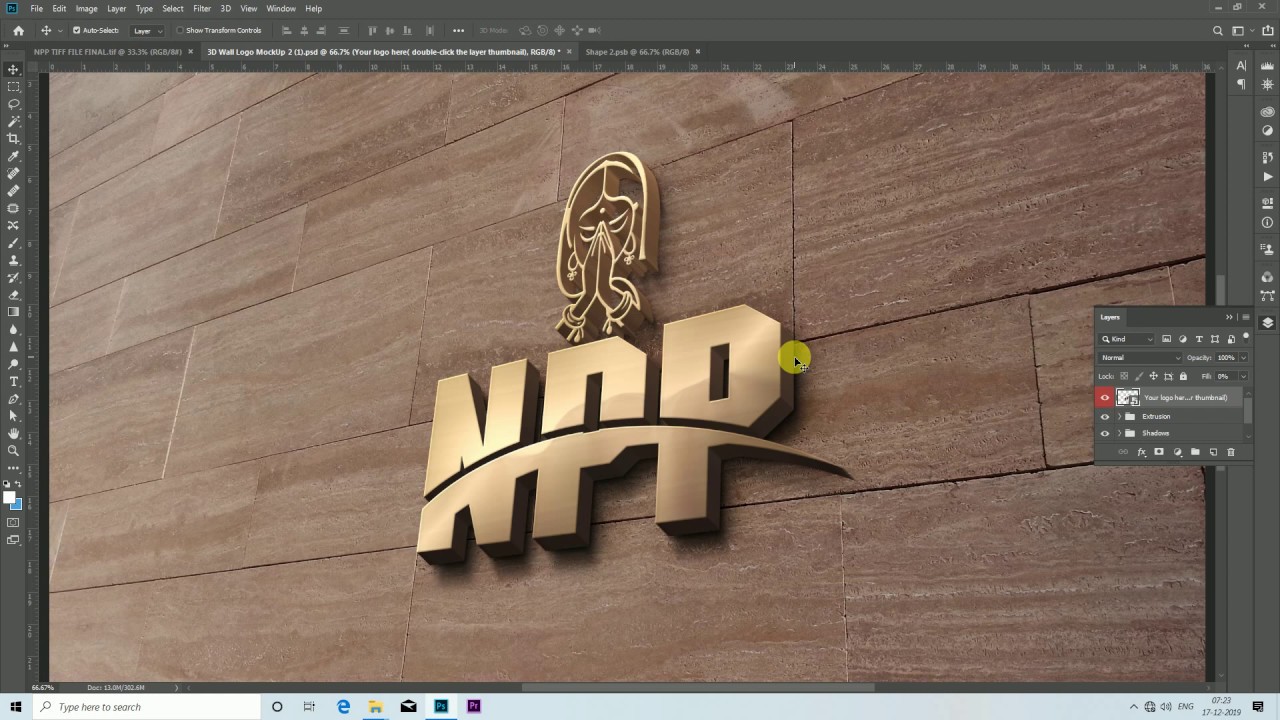This screenshot has width=1280, height=720.
Task: Select the Eraser tool
Action: tap(13, 295)
